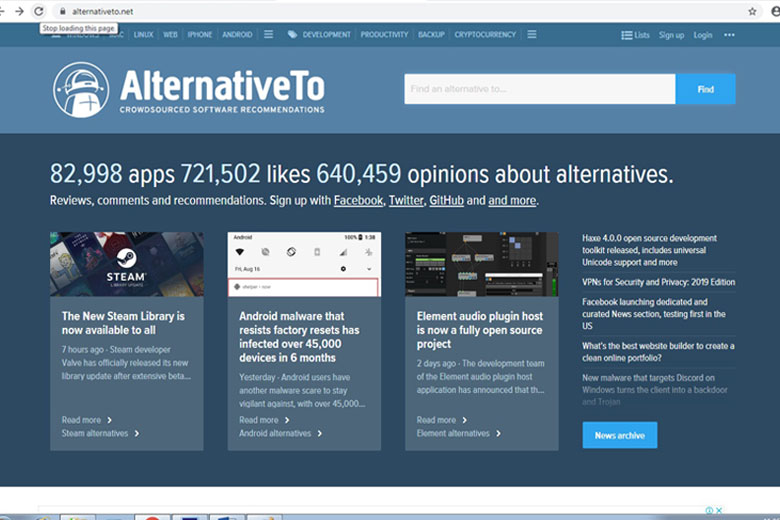This screenshot has height=520, width=780.
Task: Bookmark this page with the star icon
Action: 752,11
